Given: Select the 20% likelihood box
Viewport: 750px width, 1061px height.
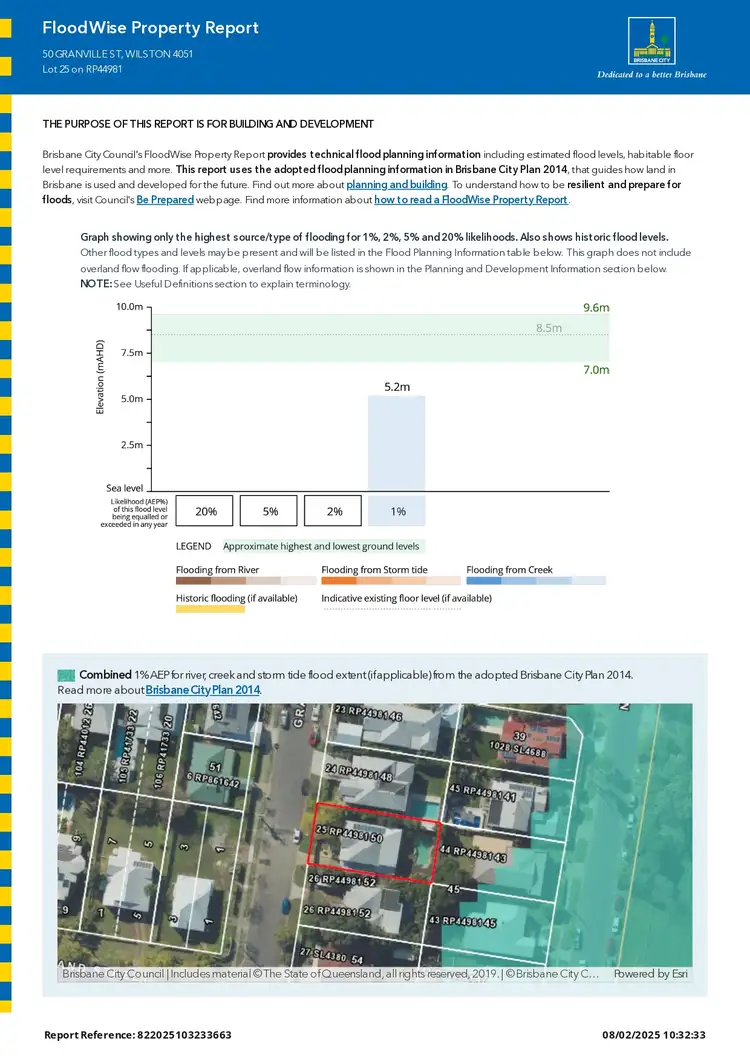Looking at the screenshot, I should point(206,511).
